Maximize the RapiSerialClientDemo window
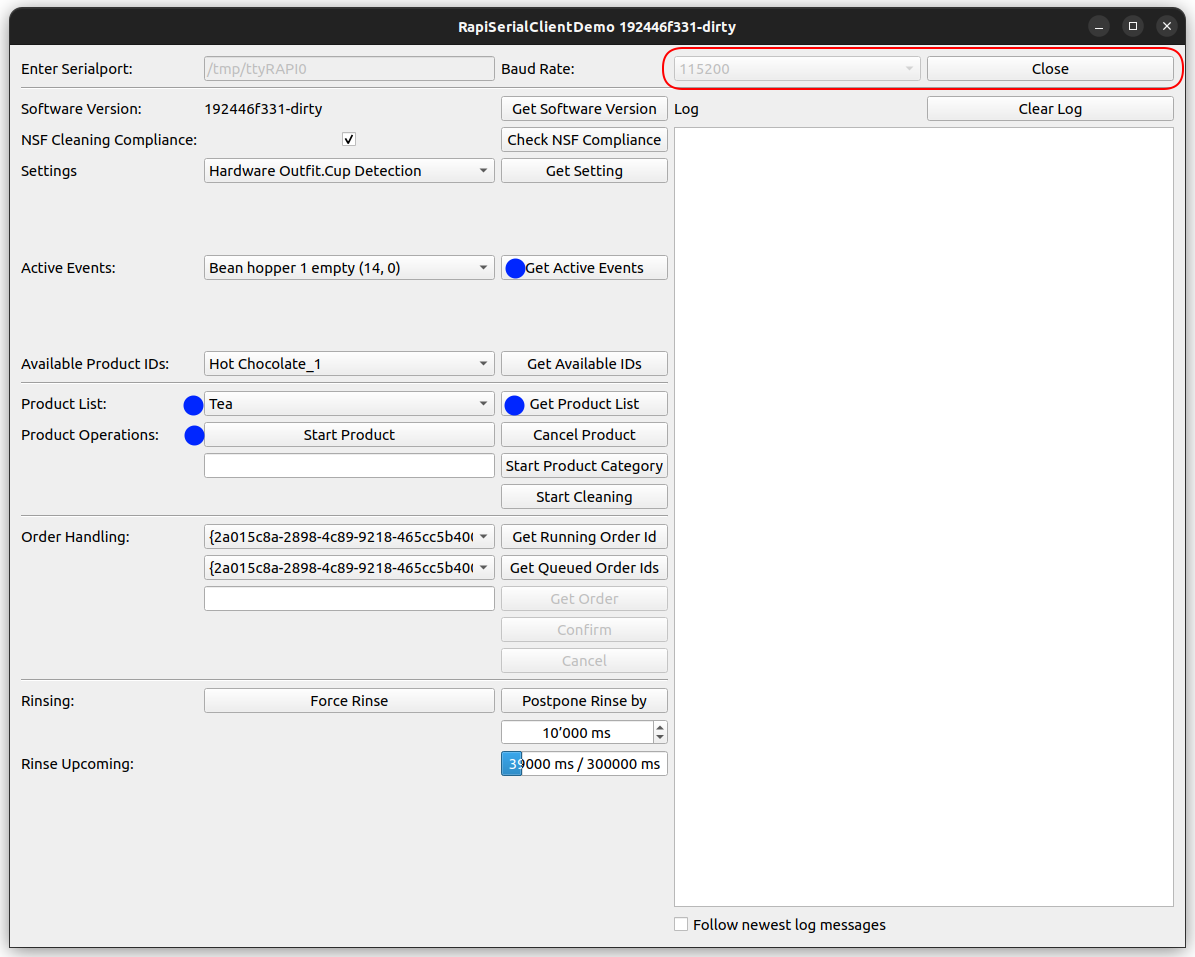The width and height of the screenshot is (1195, 957). point(1132,27)
